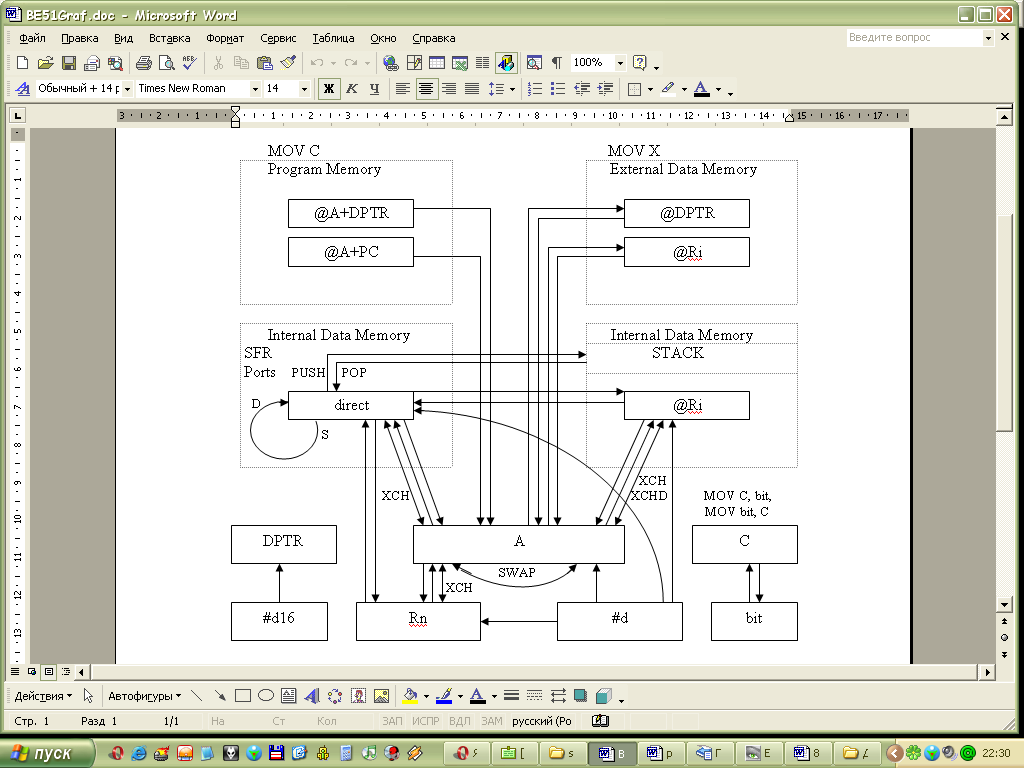Viewport: 1024px width, 768px height.
Task: Click the vertical scrollbar down arrow
Action: pyautogui.click(x=1004, y=605)
